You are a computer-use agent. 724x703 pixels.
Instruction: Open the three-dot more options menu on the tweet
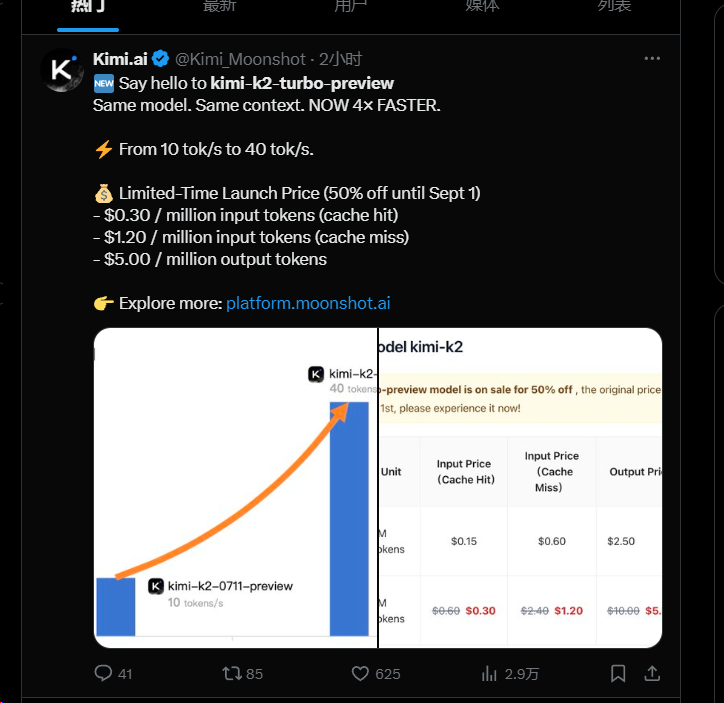click(652, 59)
